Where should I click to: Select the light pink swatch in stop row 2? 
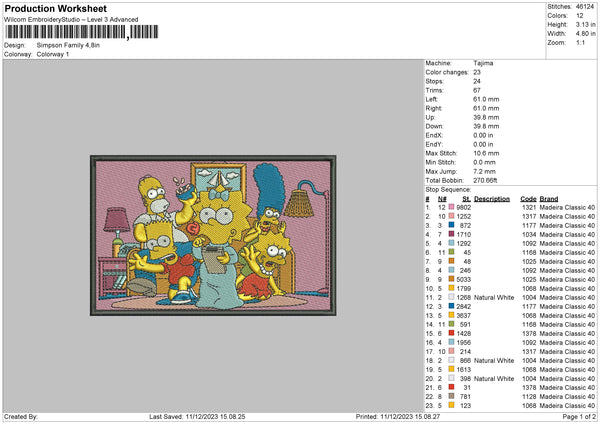(452, 216)
